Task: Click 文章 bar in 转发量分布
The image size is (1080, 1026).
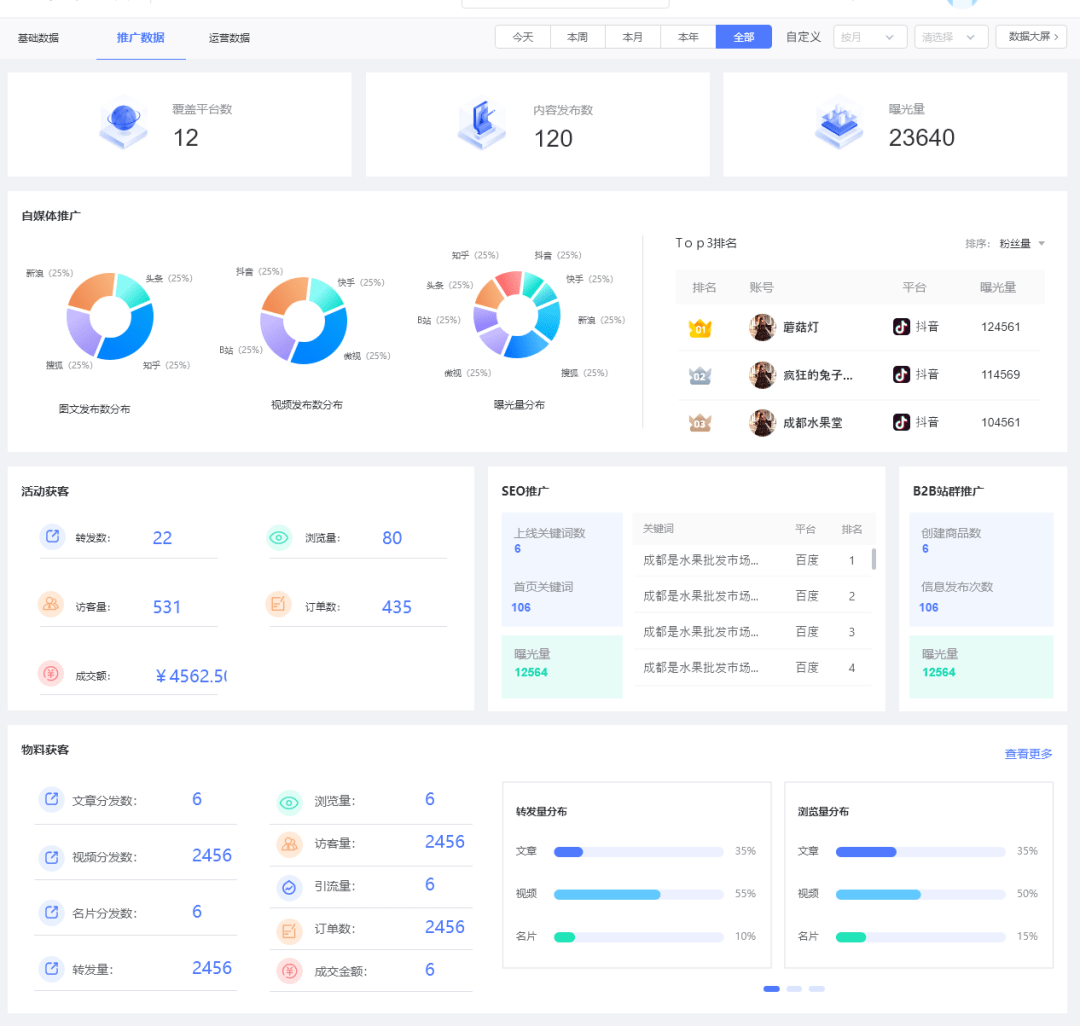Action: click(x=638, y=852)
